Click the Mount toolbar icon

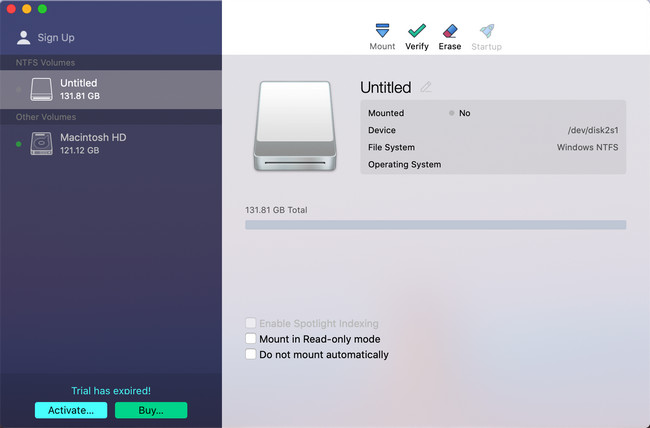(x=382, y=31)
